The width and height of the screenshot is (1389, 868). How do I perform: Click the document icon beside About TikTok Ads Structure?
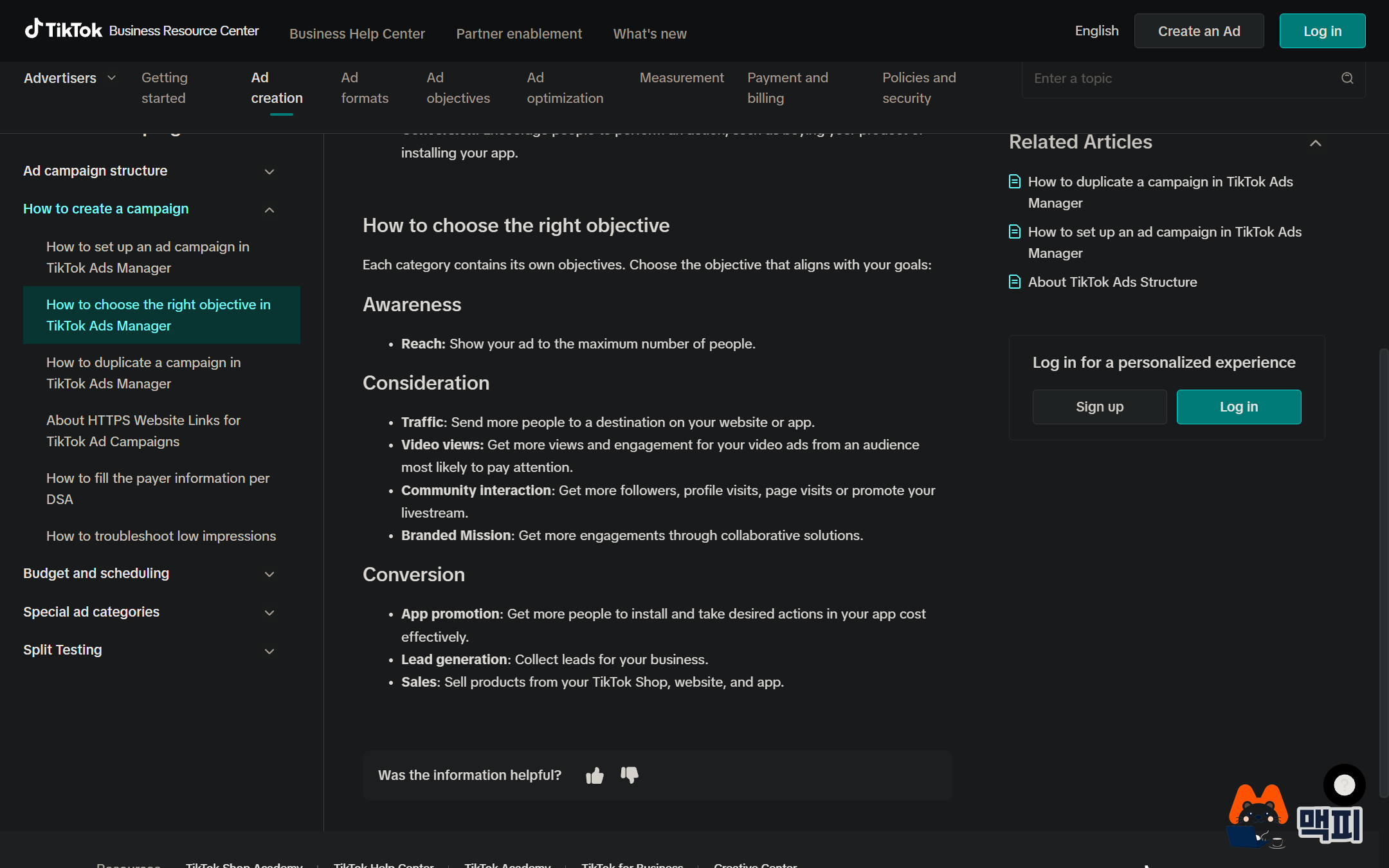point(1015,282)
